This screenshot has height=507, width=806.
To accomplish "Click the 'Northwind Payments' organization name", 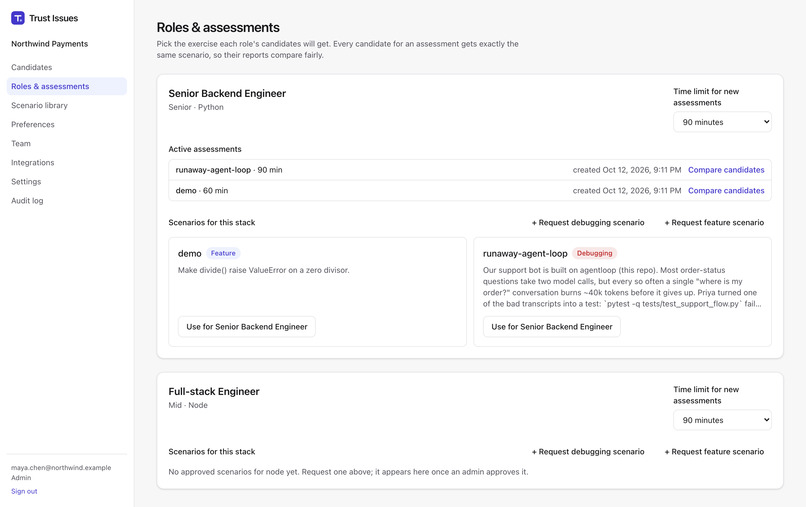I will 49,44.
